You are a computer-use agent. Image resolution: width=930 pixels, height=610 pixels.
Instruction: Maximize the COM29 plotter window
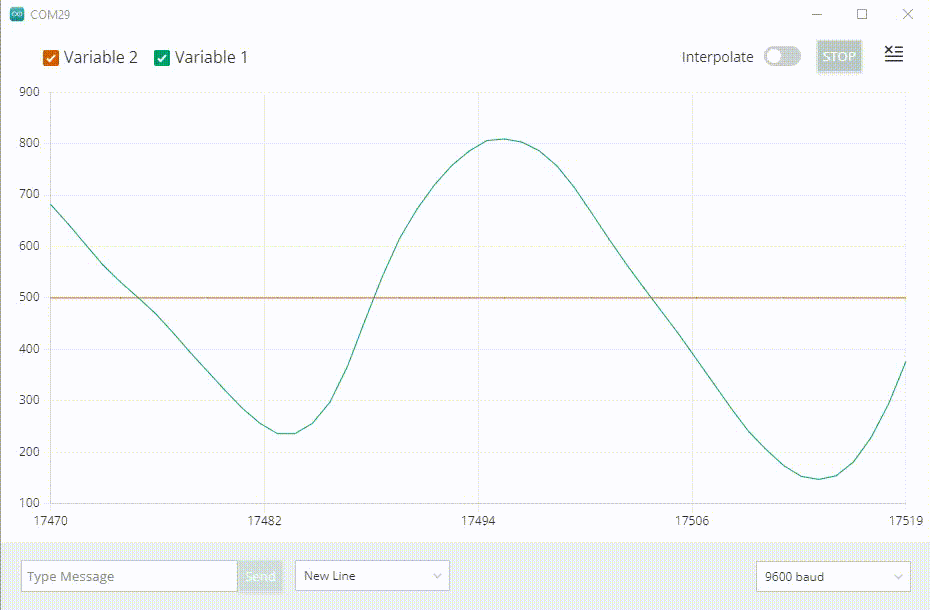coord(862,15)
